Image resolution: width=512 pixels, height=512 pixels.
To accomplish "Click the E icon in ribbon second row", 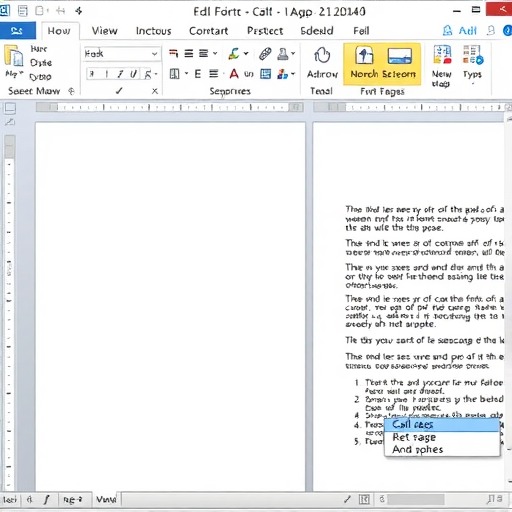I will pyautogui.click(x=198, y=74).
